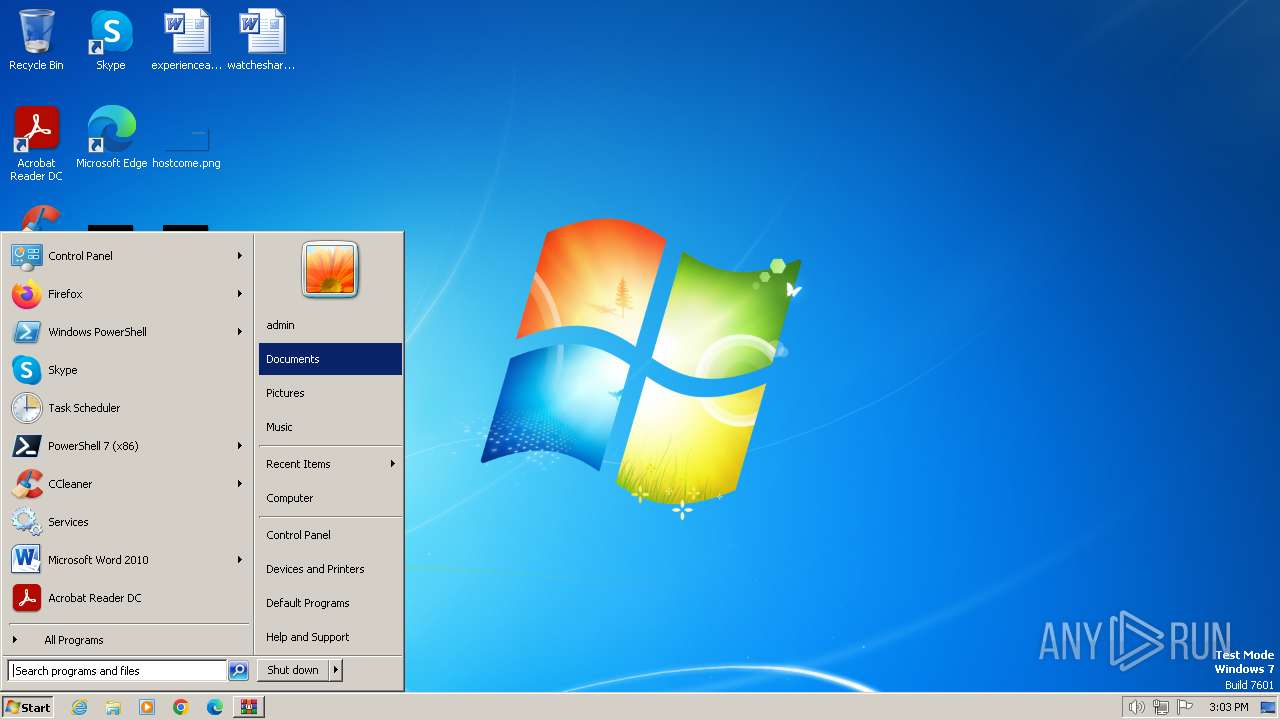Launch Microsoft Word 2010 from Start menu

(x=128, y=560)
